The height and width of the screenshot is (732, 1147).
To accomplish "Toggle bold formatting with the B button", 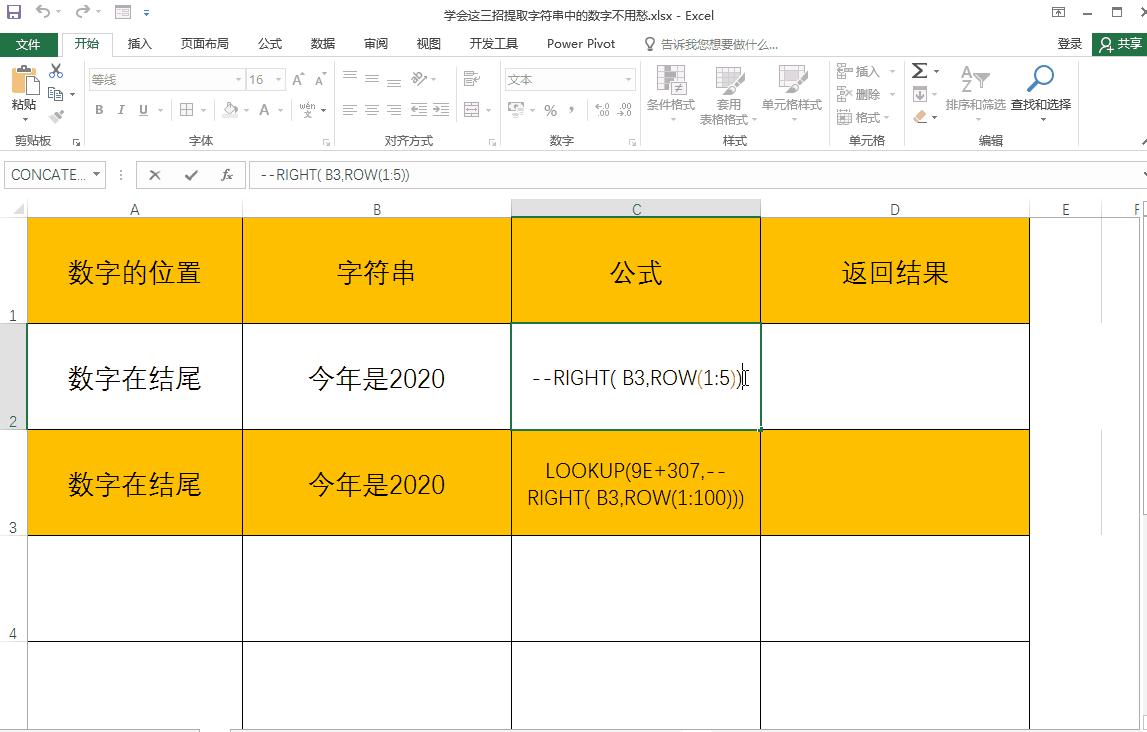I will [x=97, y=110].
